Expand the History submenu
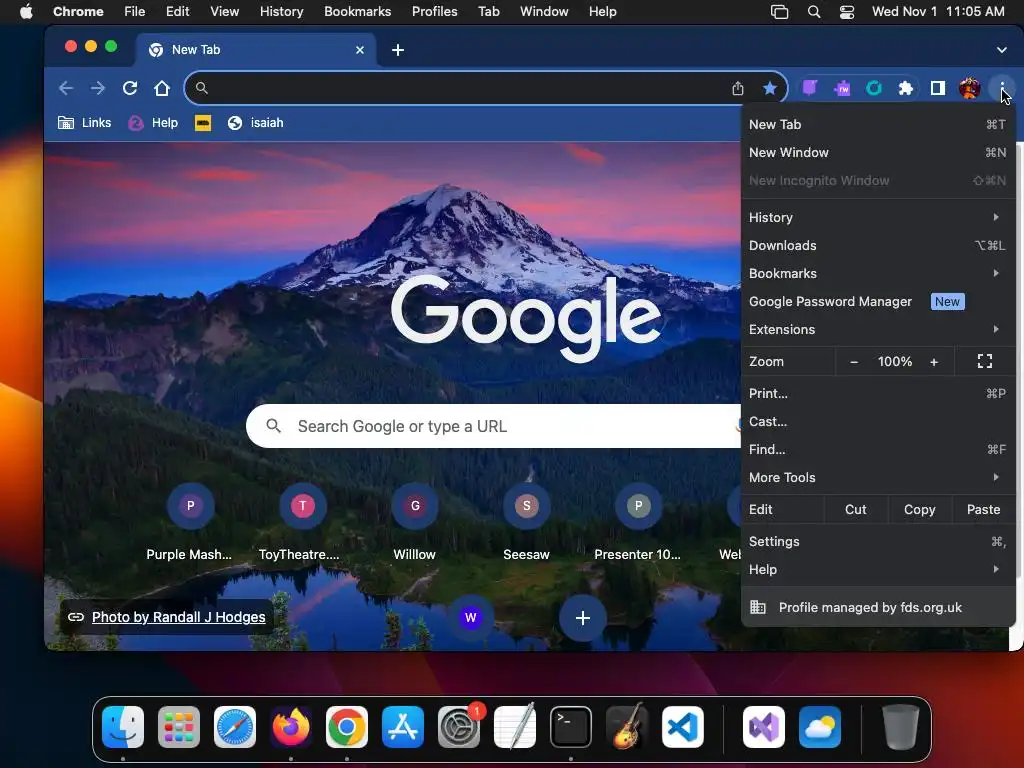The image size is (1024, 768). point(878,217)
